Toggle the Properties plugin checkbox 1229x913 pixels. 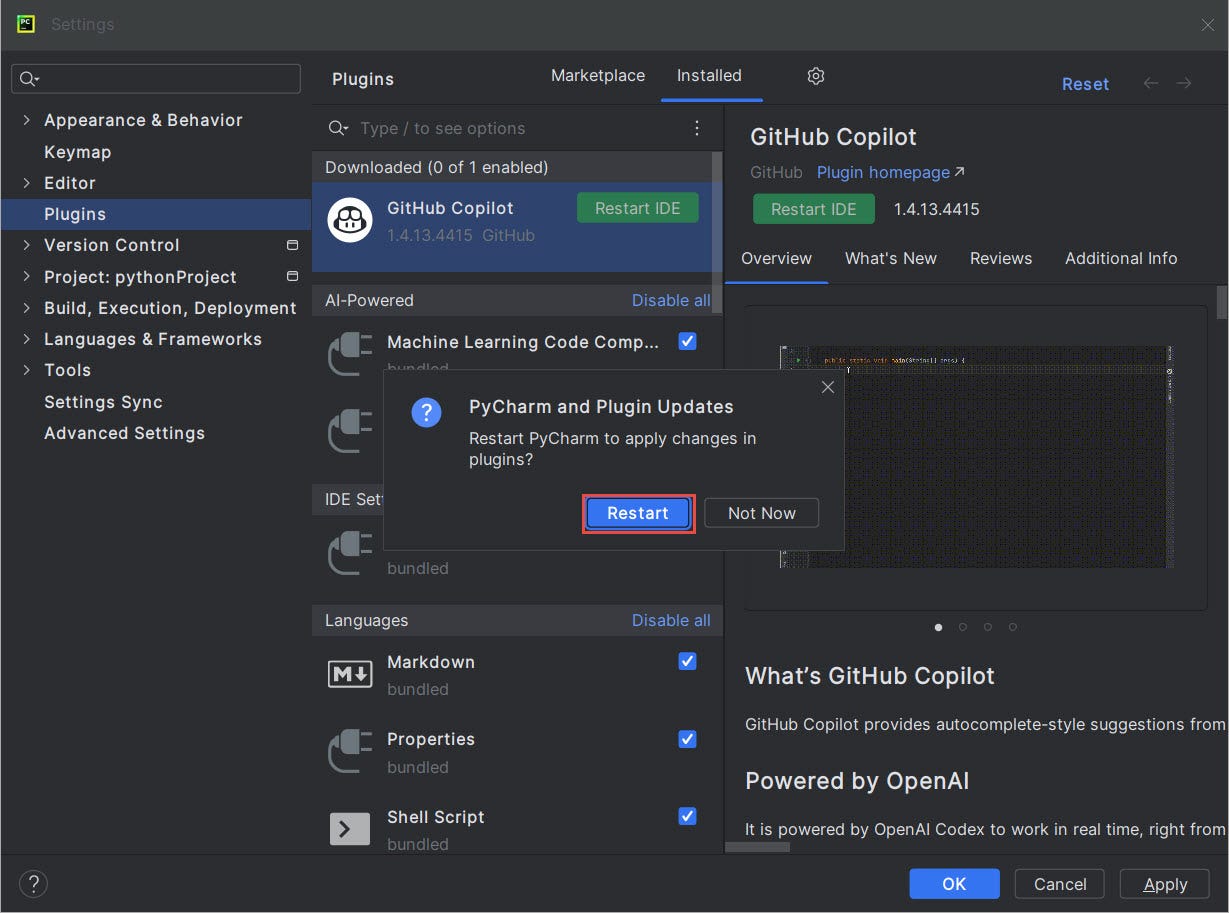(687, 739)
